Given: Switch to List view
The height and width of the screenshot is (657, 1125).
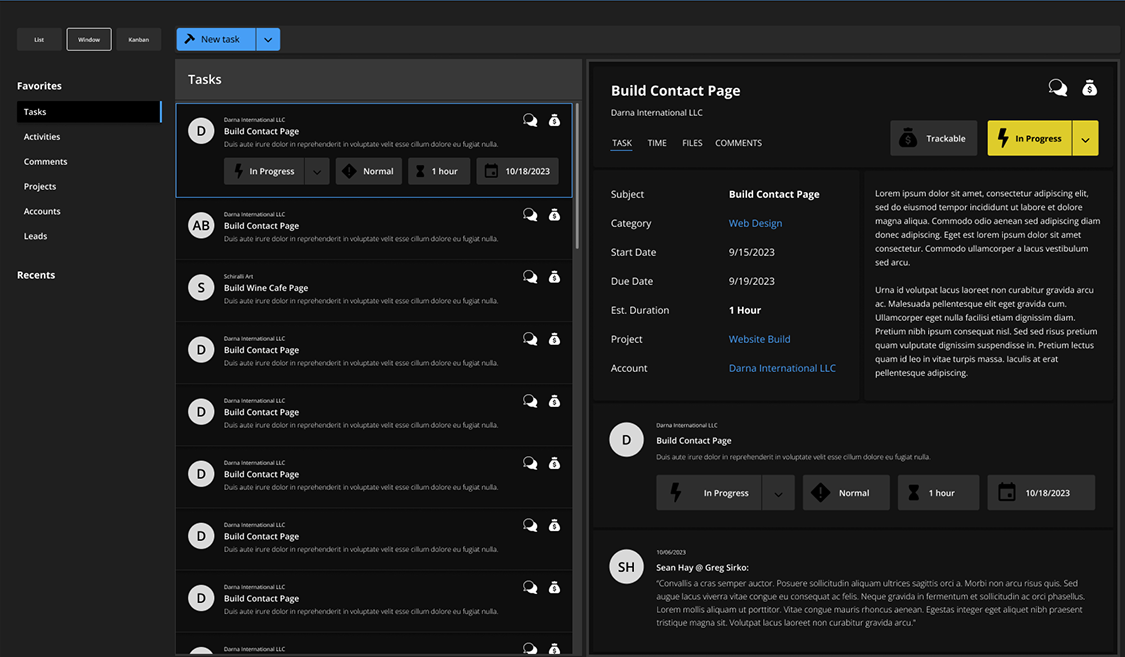Looking at the screenshot, I should [39, 39].
